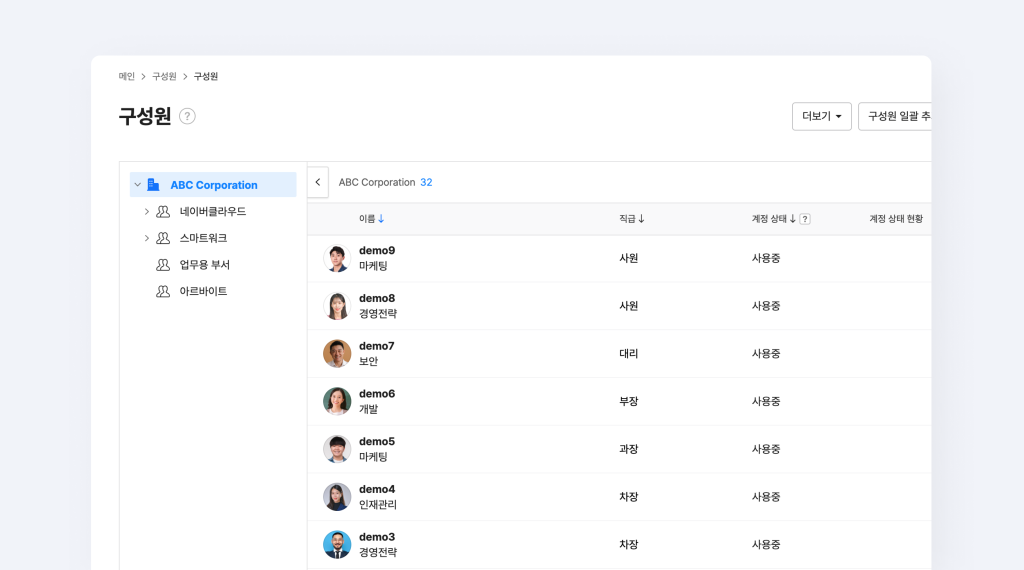Click demo3's profile avatar
Screen dimensions: 1024x570
pyautogui.click(x=337, y=544)
